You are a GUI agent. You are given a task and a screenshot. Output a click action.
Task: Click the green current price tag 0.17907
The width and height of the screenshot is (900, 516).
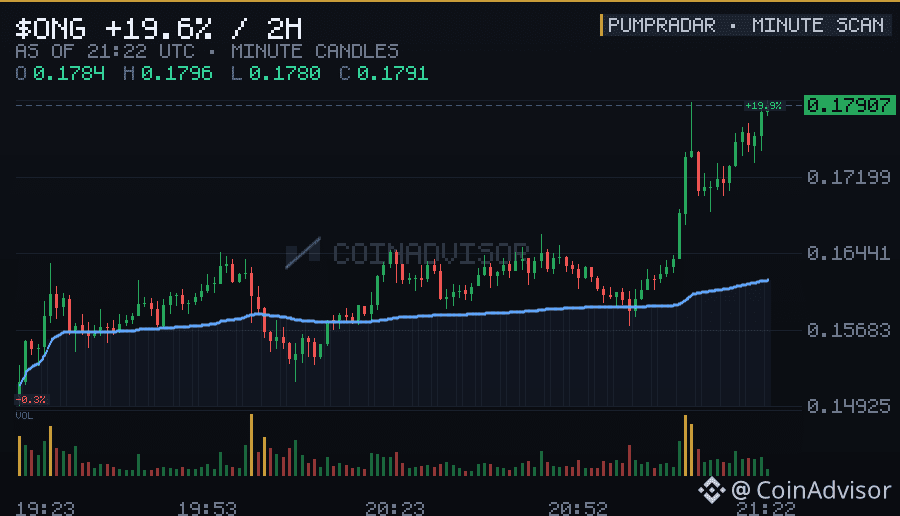(849, 105)
